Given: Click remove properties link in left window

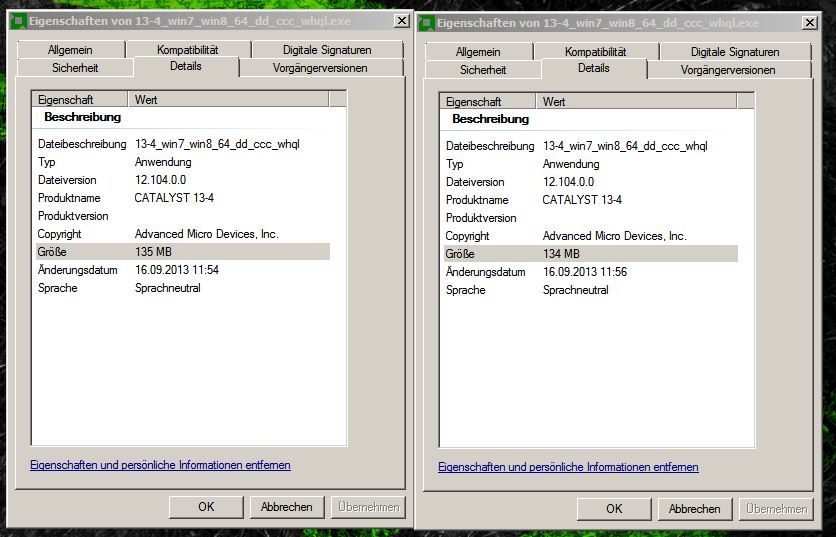Looking at the screenshot, I should [x=160, y=465].
